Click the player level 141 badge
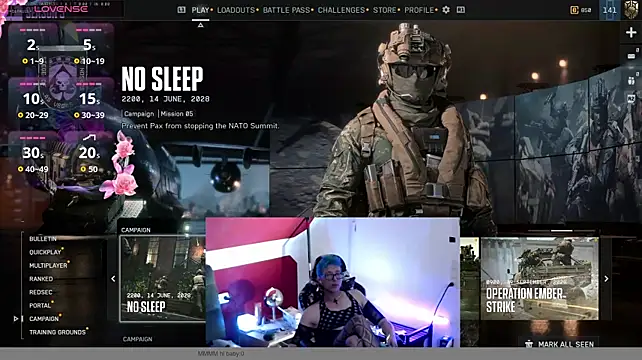Screen dimensions: 642x360 click(610, 10)
